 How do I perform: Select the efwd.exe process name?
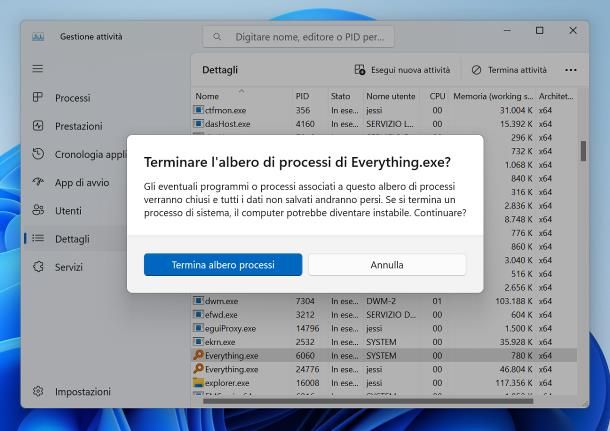[x=221, y=315]
